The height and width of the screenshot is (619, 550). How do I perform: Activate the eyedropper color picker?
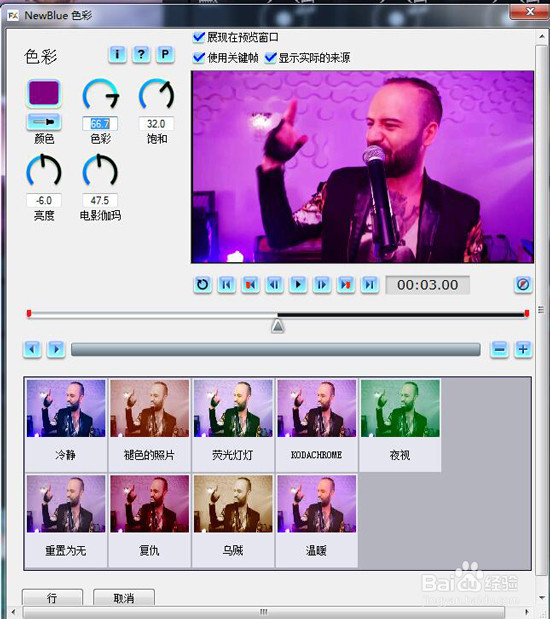44,122
